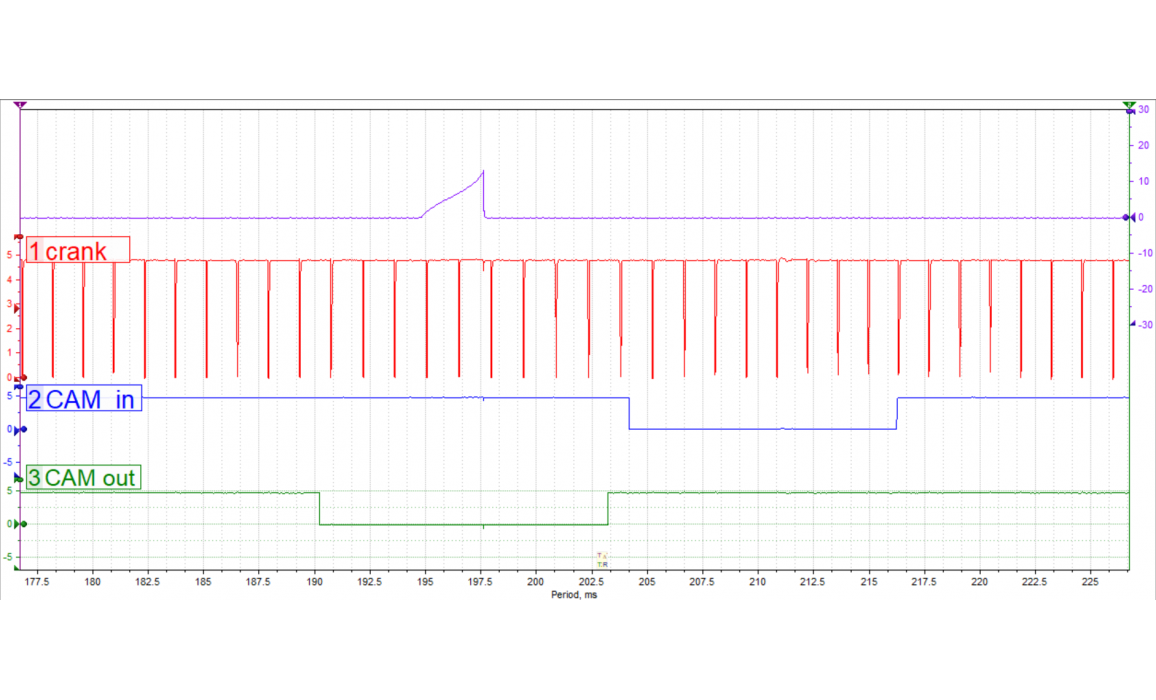Screen dimensions: 1156x700
Task: Click the rising edge of the blue CAM in signal
Action: coord(897,413)
